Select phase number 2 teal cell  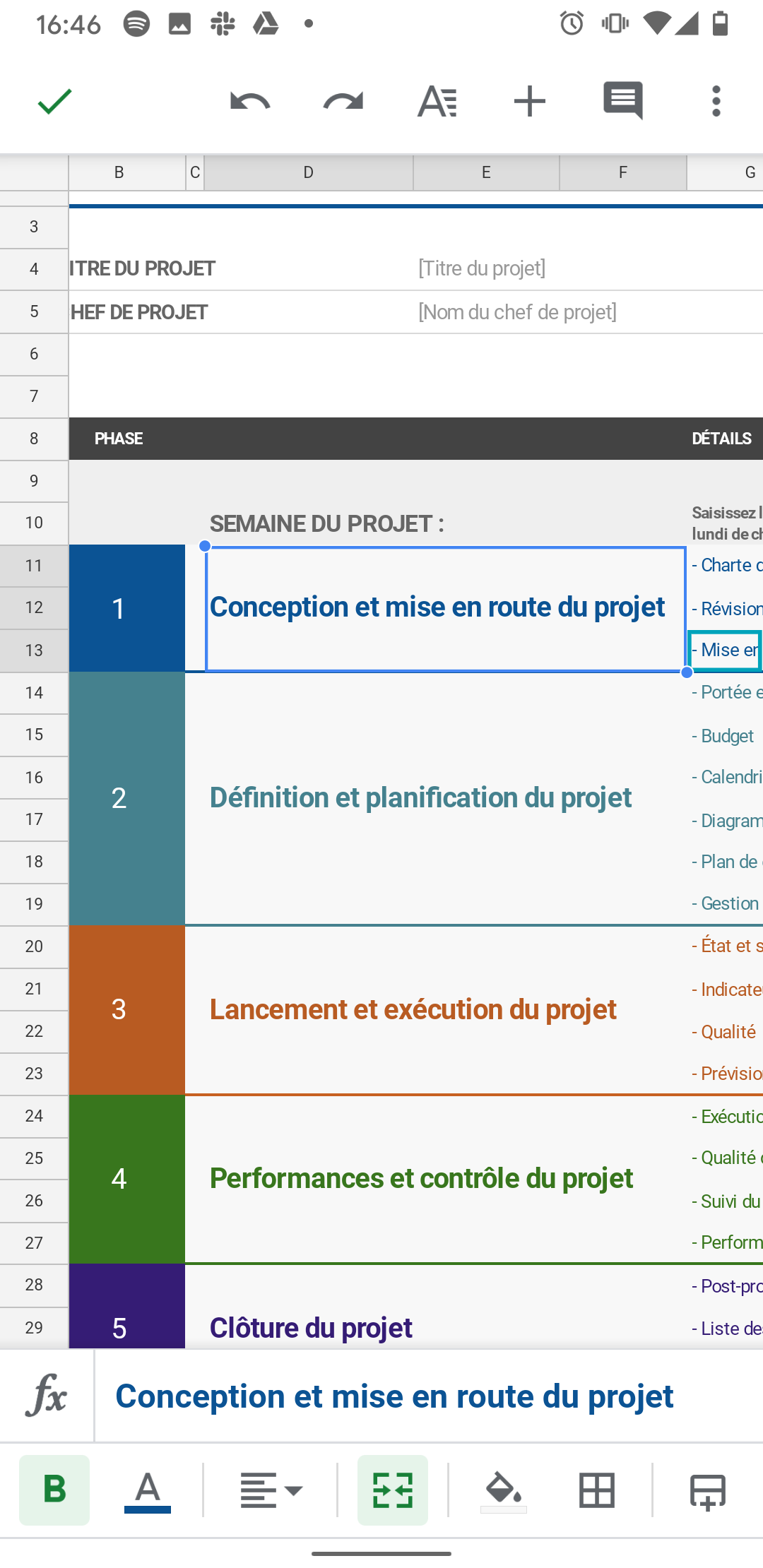pos(127,798)
